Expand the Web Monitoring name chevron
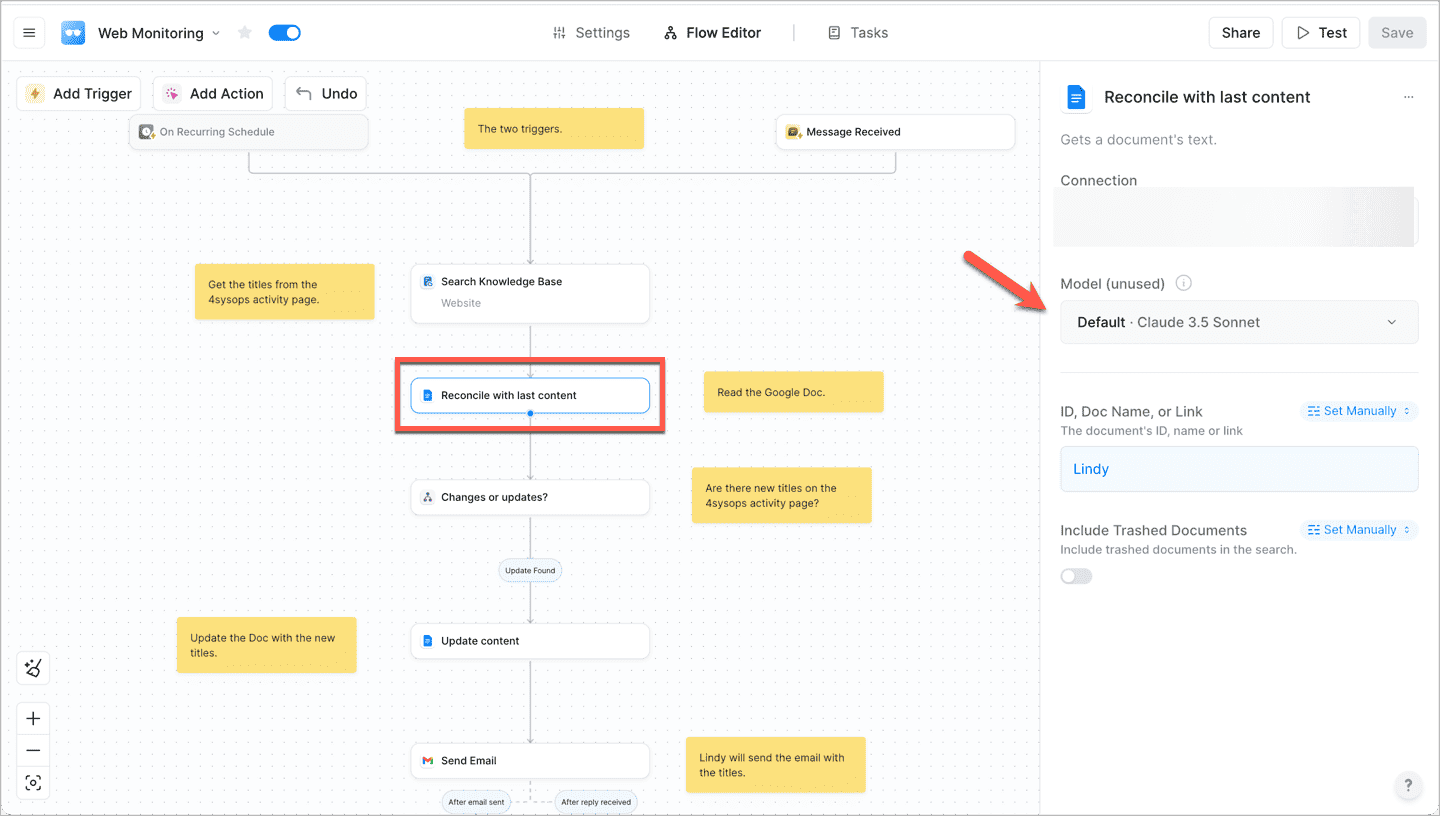The image size is (1440, 816). (216, 33)
